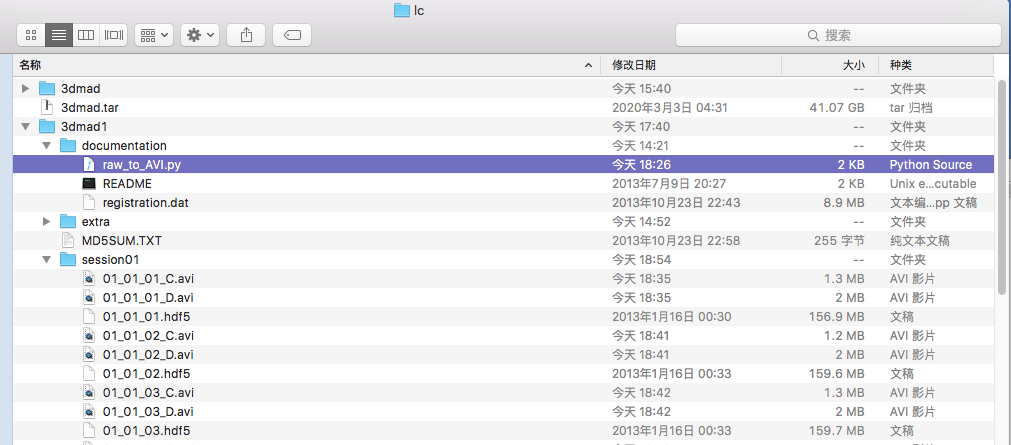
Task: Click the lc folder title icon
Action: click(x=402, y=10)
